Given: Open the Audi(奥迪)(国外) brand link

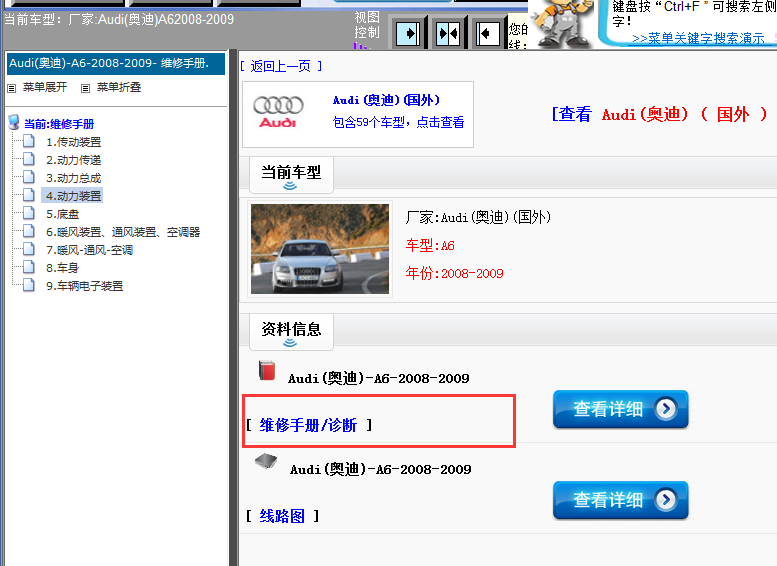Looking at the screenshot, I should tap(387, 100).
